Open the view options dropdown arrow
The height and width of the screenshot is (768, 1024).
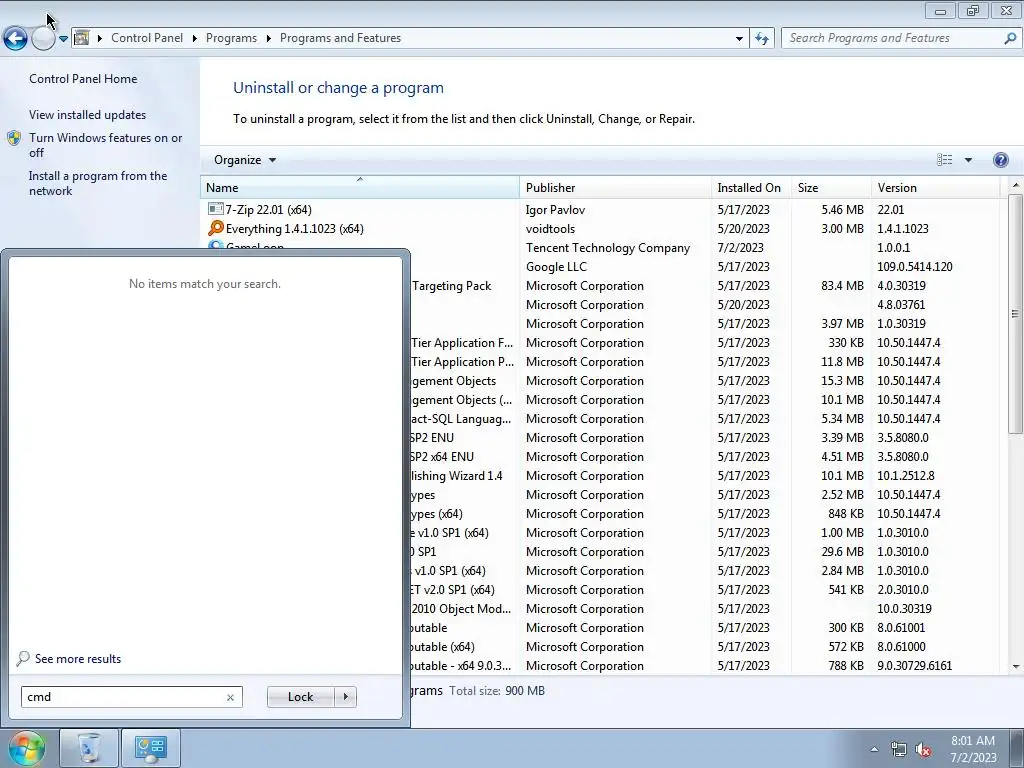[x=968, y=160]
